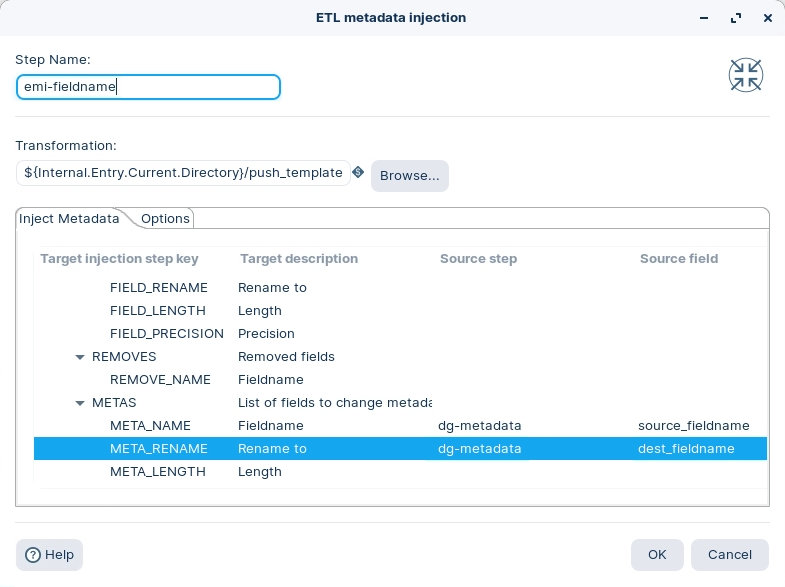Maximize the dialog window
785x587 pixels.
tap(736, 18)
